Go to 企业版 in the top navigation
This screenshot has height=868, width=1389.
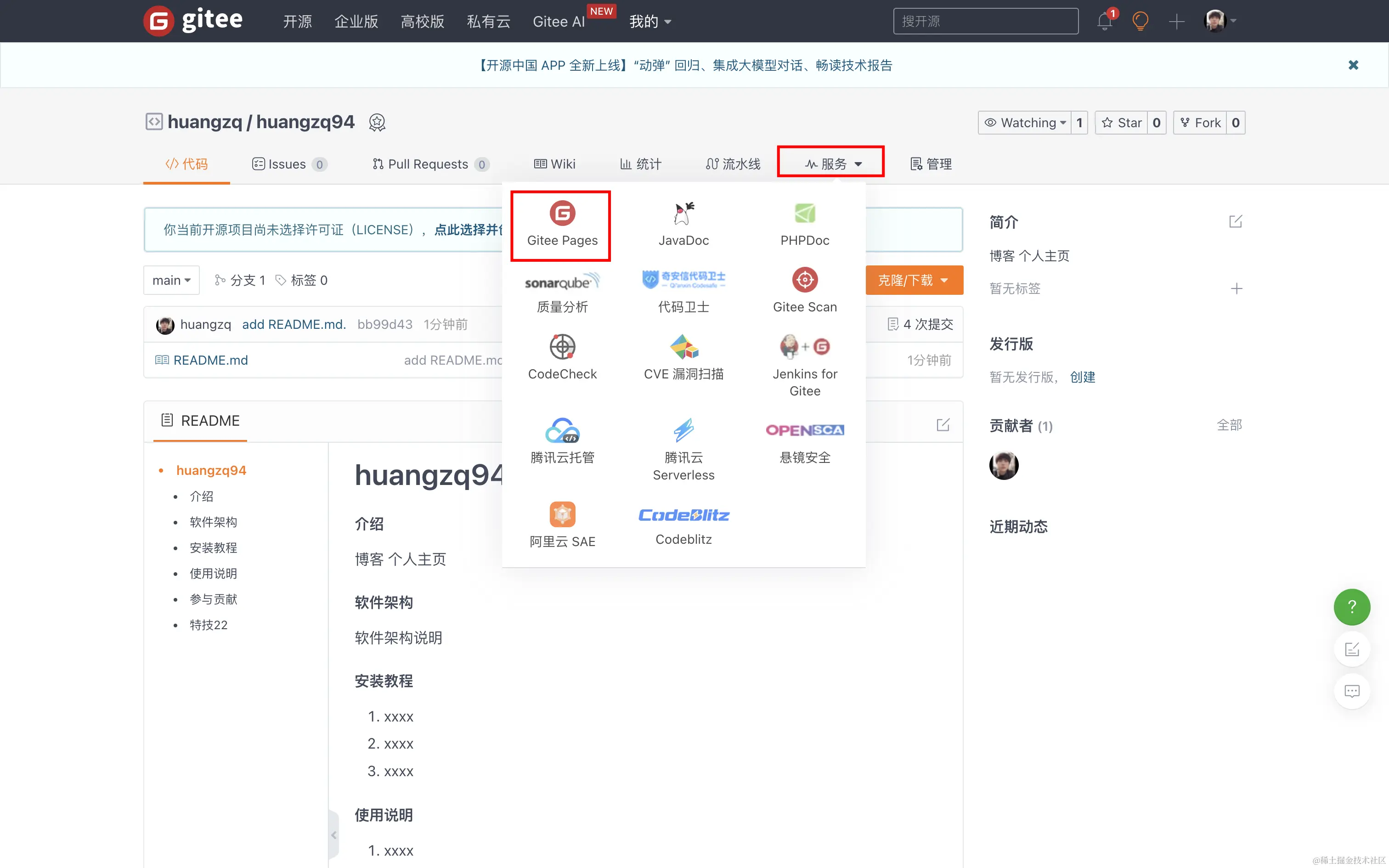coord(356,21)
